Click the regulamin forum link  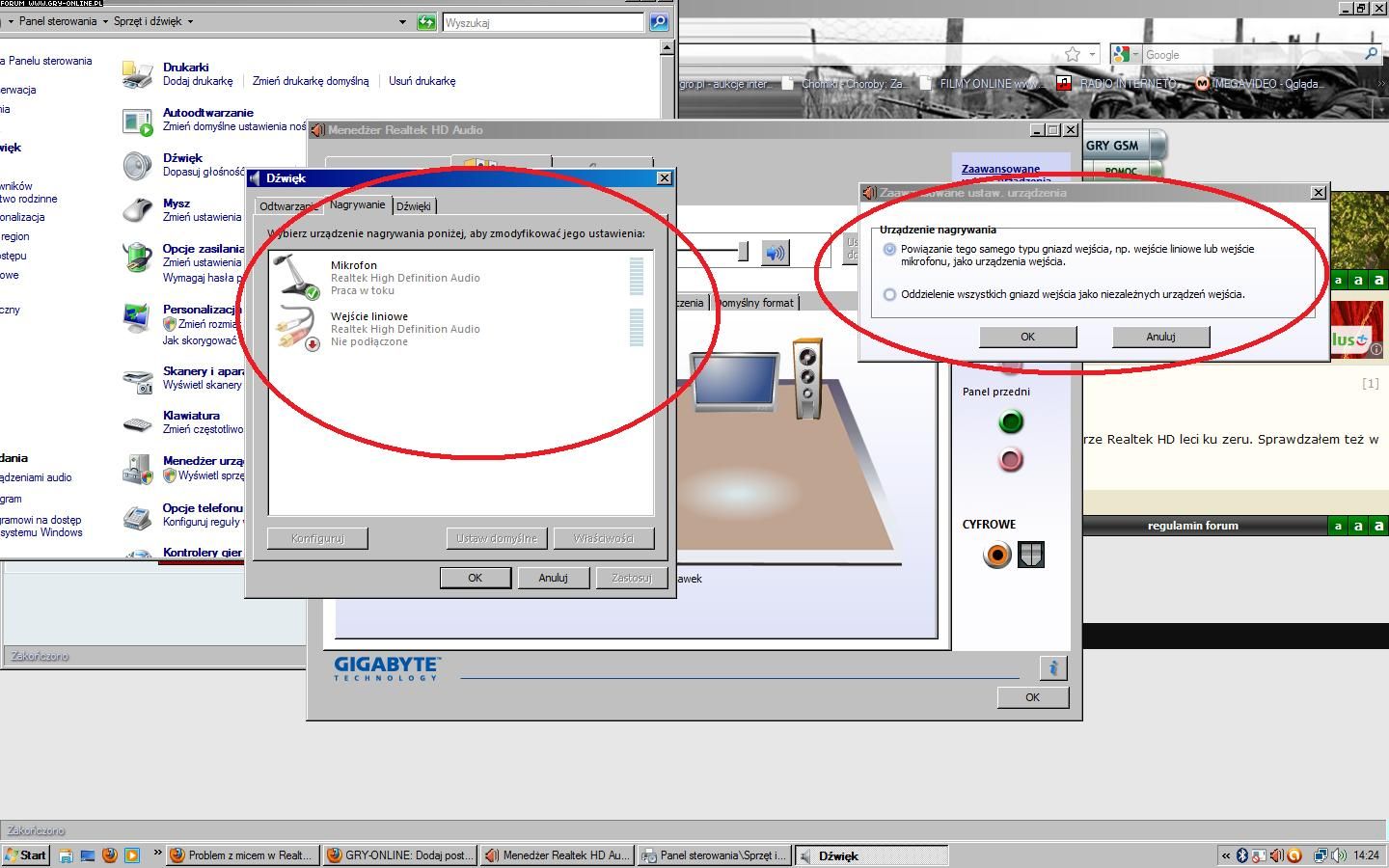(1192, 526)
